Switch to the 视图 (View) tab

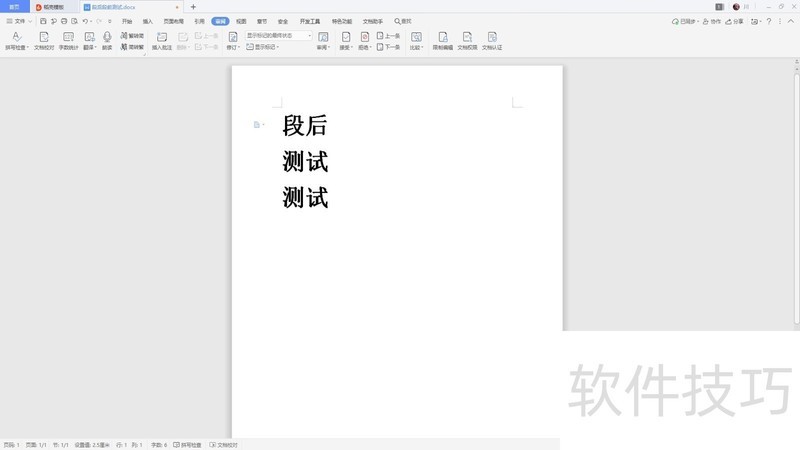241,21
